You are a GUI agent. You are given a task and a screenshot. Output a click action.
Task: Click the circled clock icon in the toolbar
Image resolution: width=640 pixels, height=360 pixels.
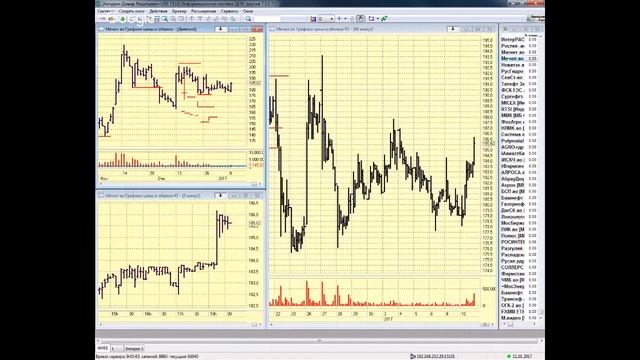(360, 18)
